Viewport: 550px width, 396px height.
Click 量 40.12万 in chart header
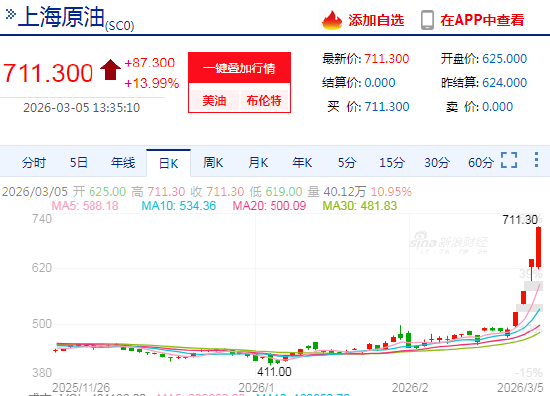[x=337, y=192]
